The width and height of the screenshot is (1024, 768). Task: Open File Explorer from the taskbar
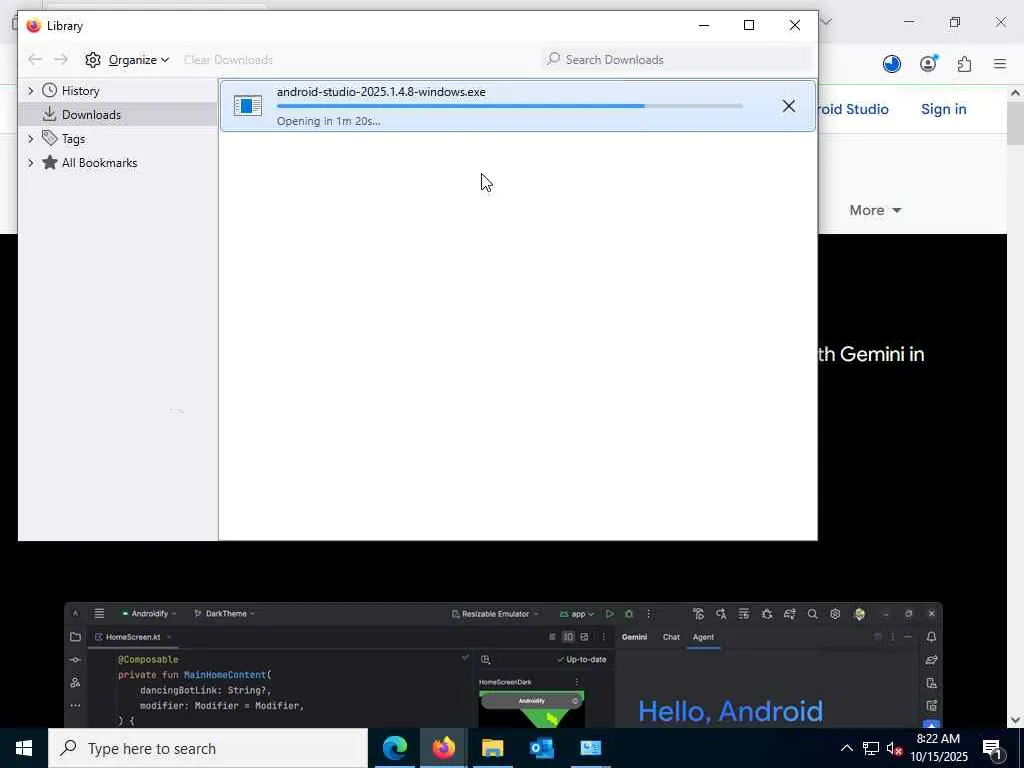[x=492, y=748]
